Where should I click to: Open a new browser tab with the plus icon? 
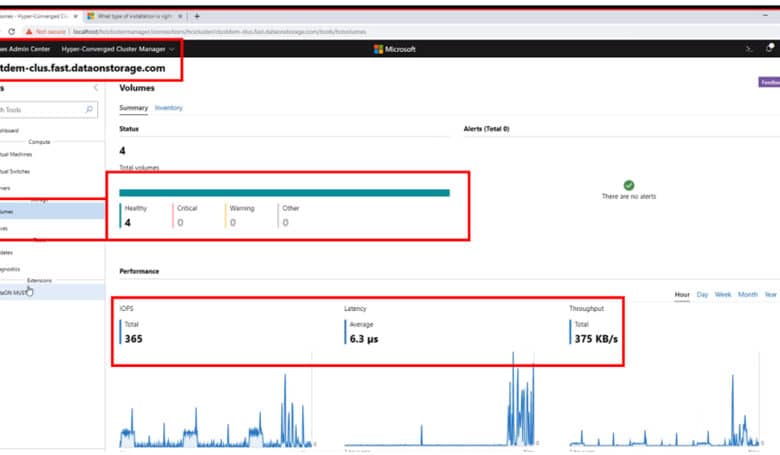(197, 16)
